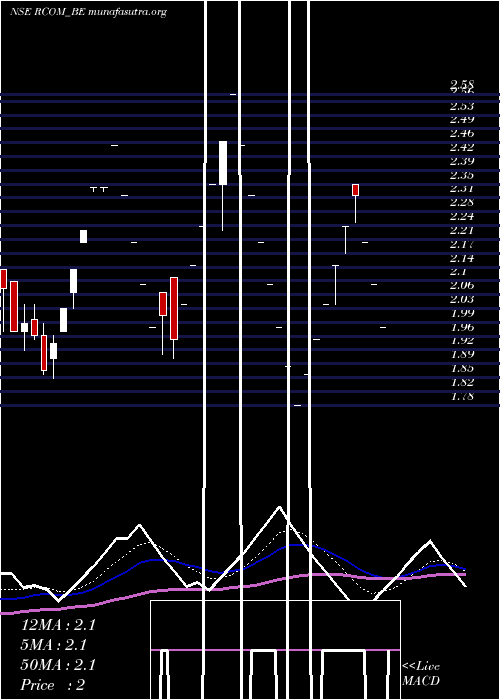Select the 2.21 price axis label
This screenshot has width=500, height=700.
pos(462,230)
